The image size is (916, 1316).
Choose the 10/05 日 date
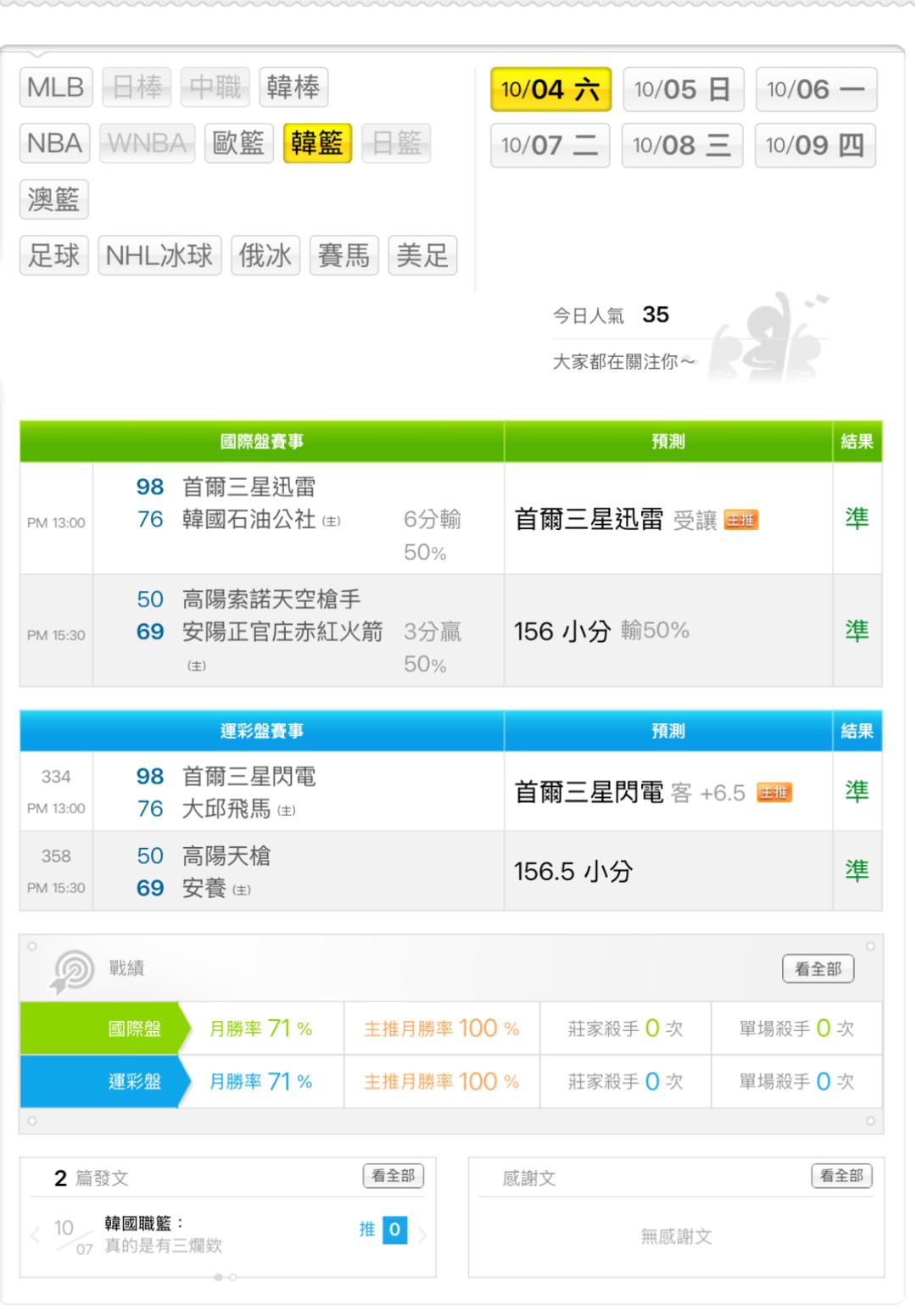click(682, 90)
